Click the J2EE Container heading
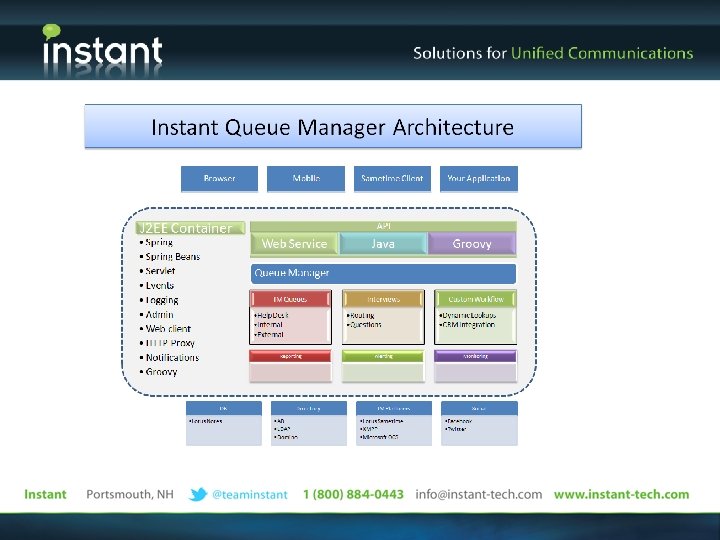This screenshot has width=720, height=540. pos(190,228)
